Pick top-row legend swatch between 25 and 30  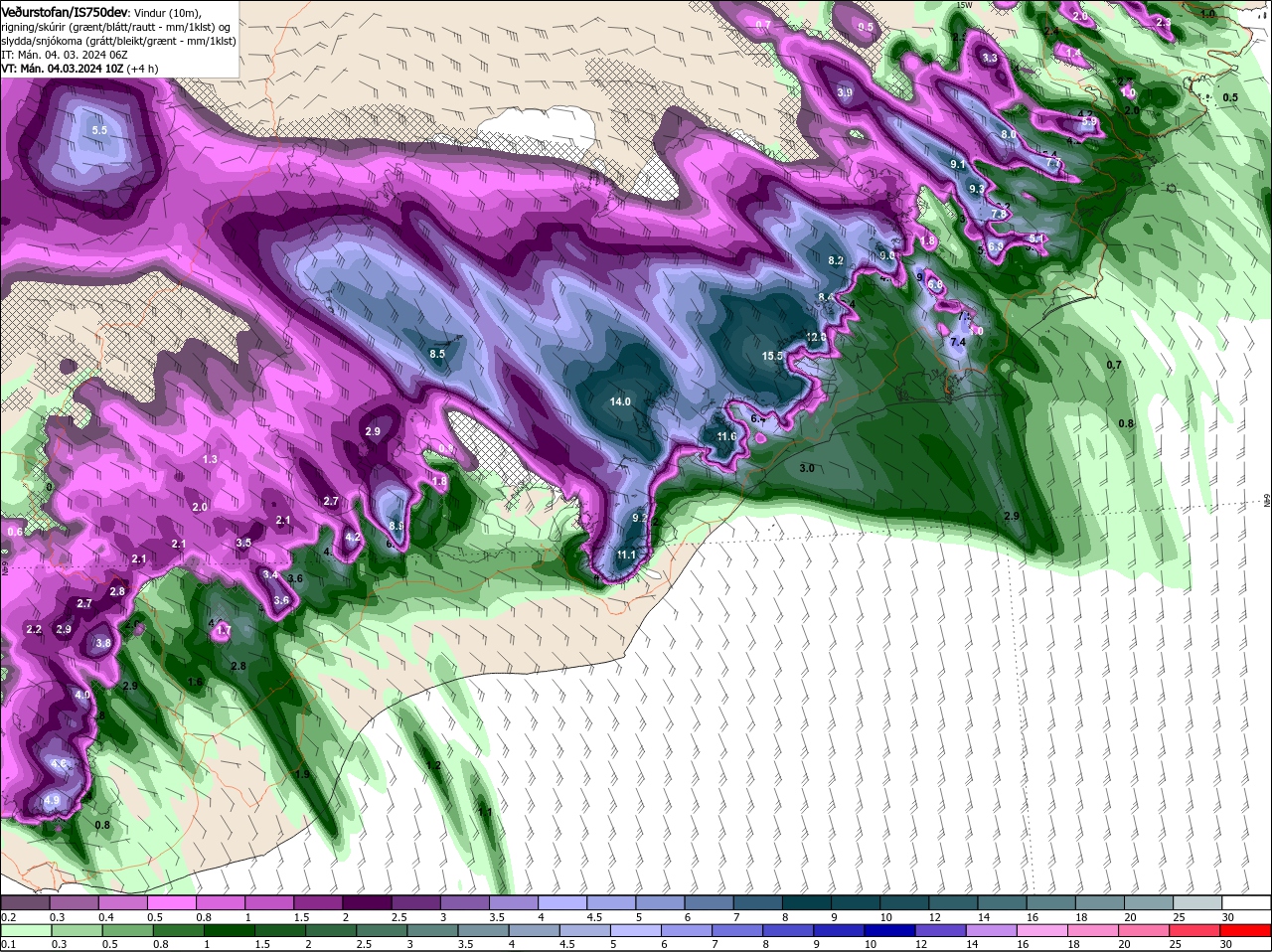click(1198, 902)
